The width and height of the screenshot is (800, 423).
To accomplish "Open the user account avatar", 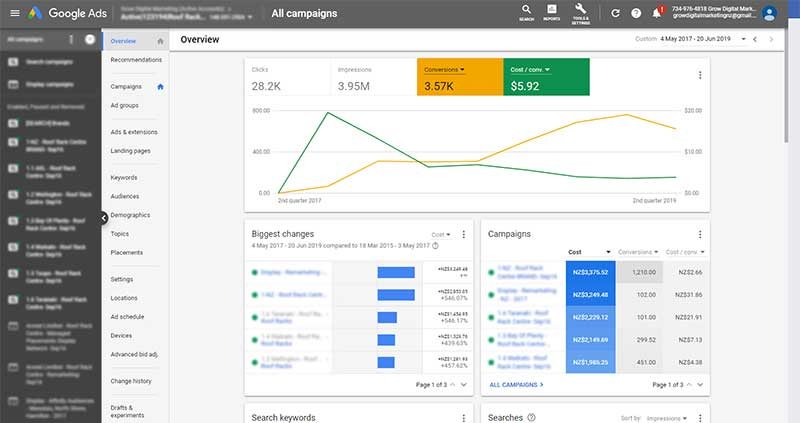I will point(769,13).
